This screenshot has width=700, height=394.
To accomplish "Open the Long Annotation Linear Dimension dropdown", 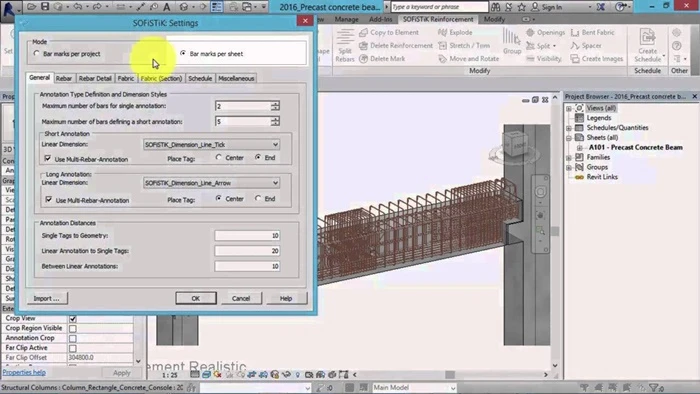I will pyautogui.click(x=212, y=183).
